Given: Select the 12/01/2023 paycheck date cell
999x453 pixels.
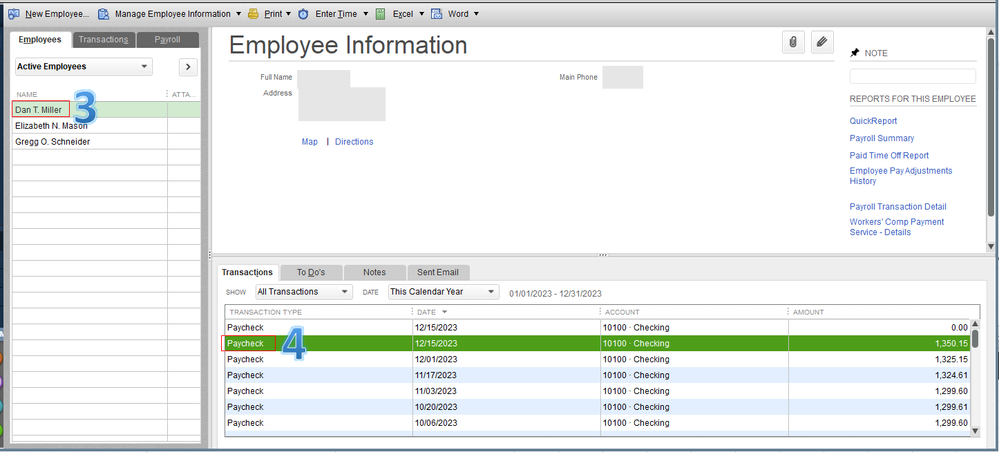Looking at the screenshot, I should click(437, 359).
